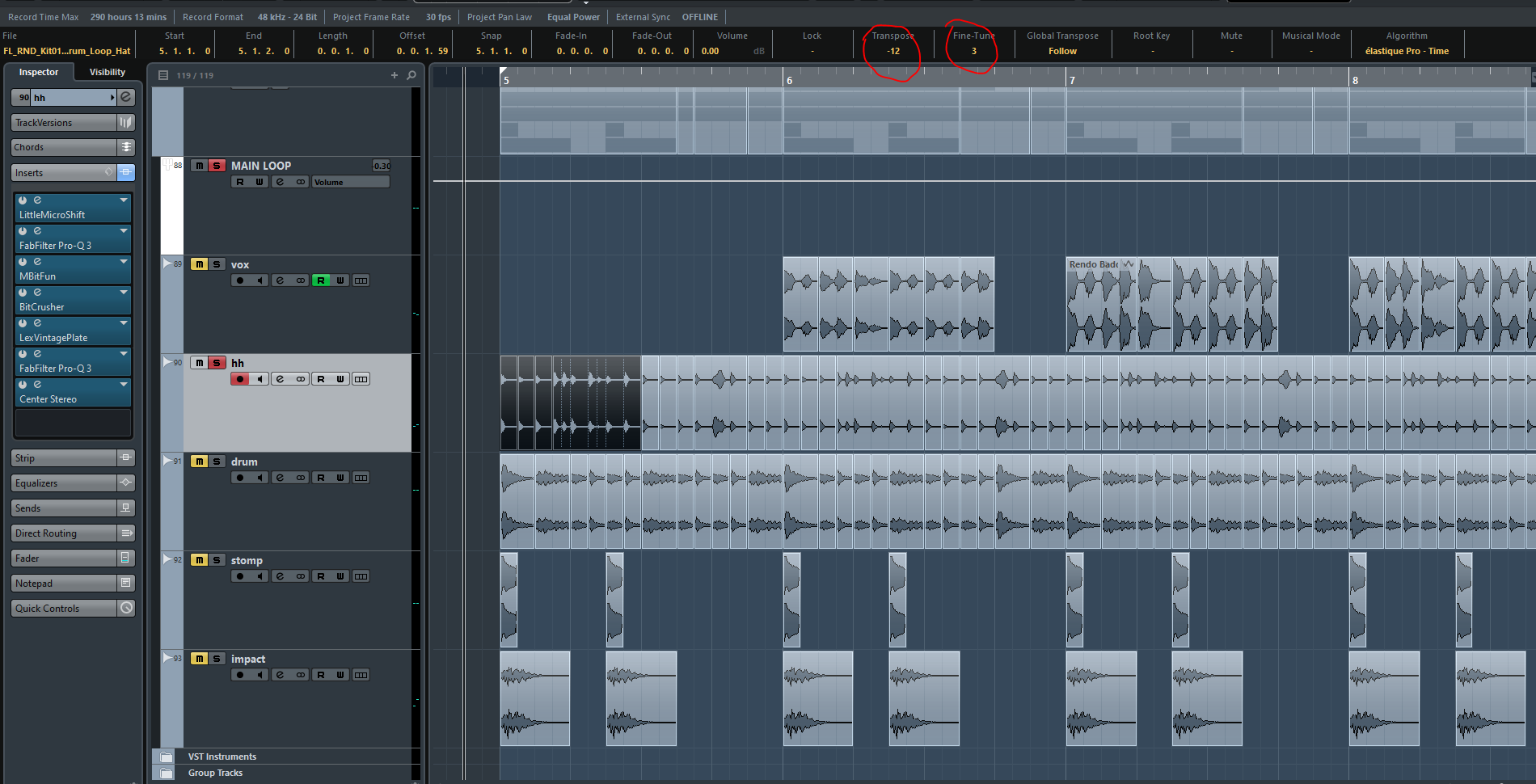This screenshot has width=1536, height=784.
Task: Mute the MAIN LOOP track
Action: pyautogui.click(x=199, y=166)
